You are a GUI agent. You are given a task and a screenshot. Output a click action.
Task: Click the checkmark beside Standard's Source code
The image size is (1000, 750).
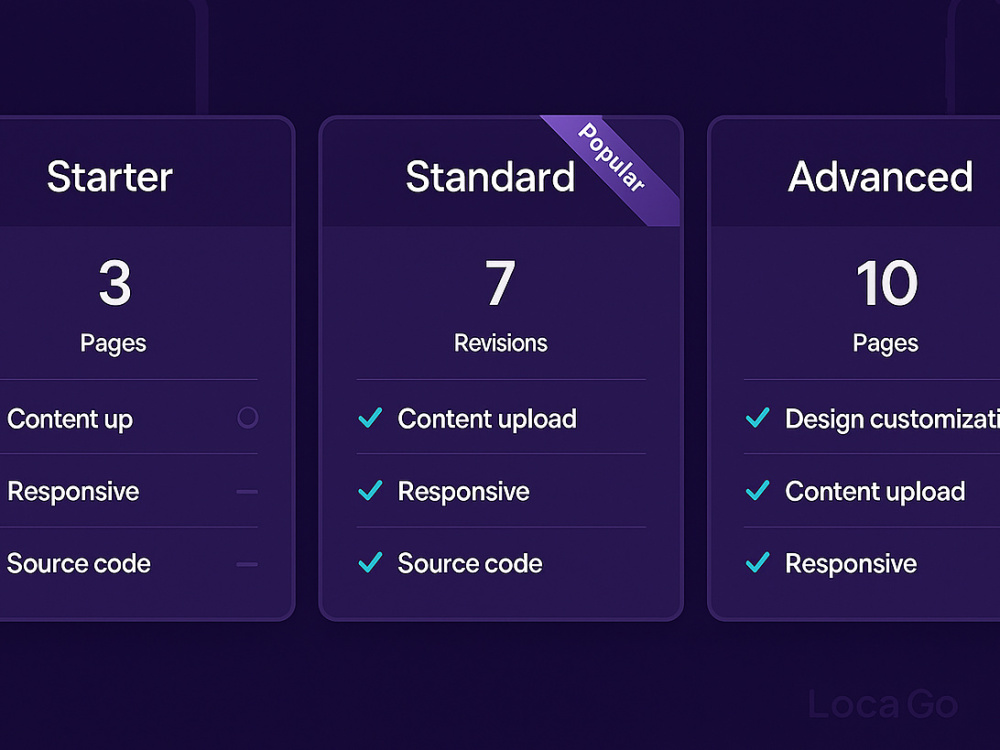pyautogui.click(x=370, y=562)
